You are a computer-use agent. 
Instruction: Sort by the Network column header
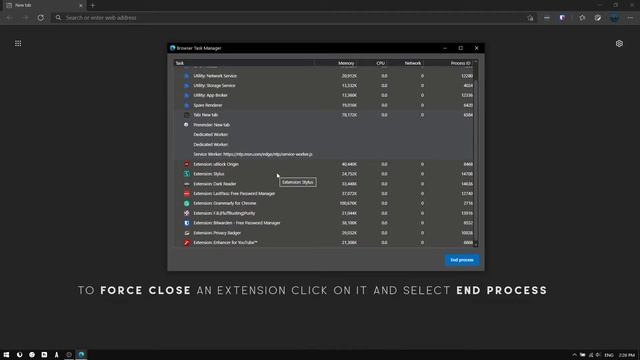412,63
